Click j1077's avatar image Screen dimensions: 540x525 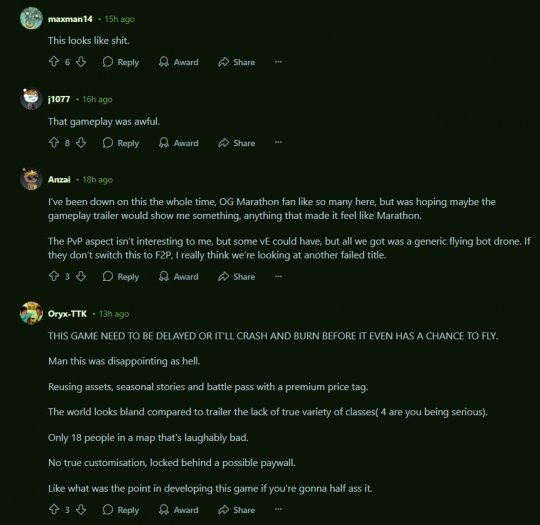pos(31,99)
